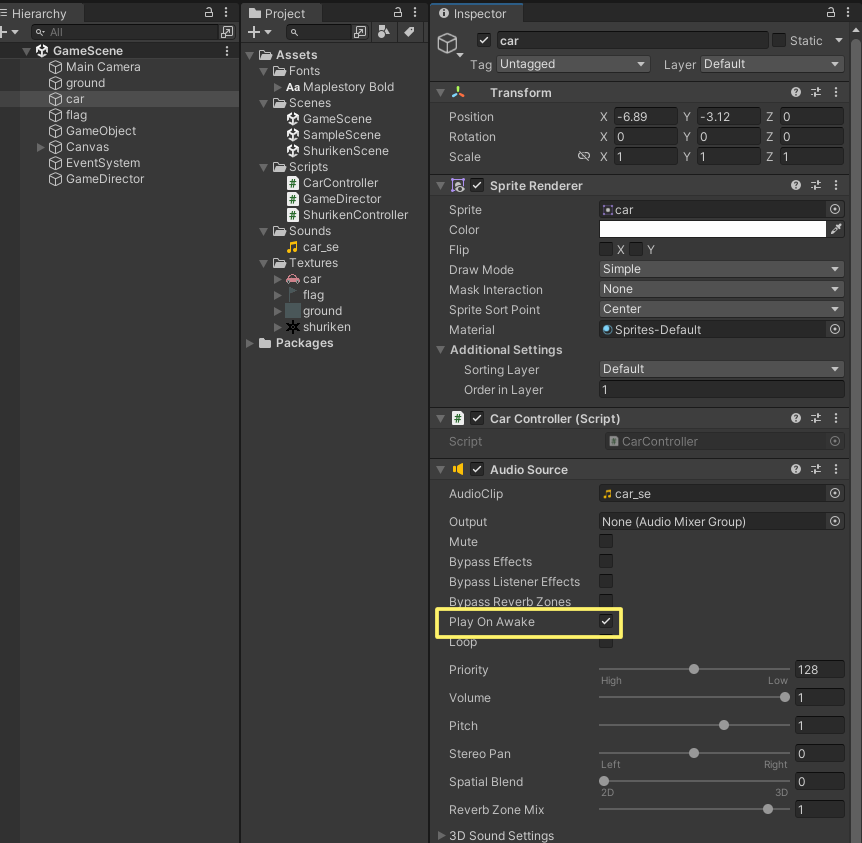Uncheck Play On Awake
862x843 pixels.
tap(606, 621)
